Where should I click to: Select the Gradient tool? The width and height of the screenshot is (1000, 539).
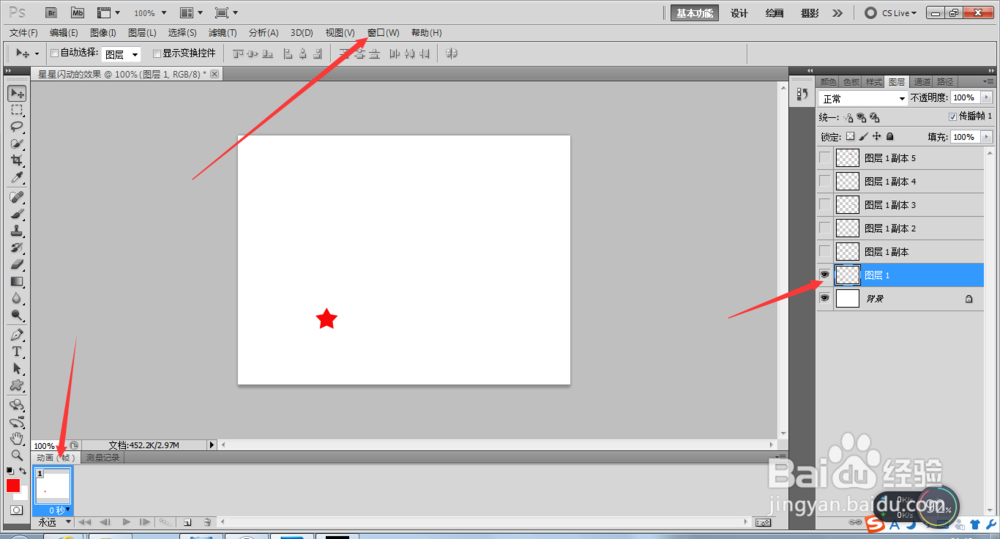tap(17, 281)
